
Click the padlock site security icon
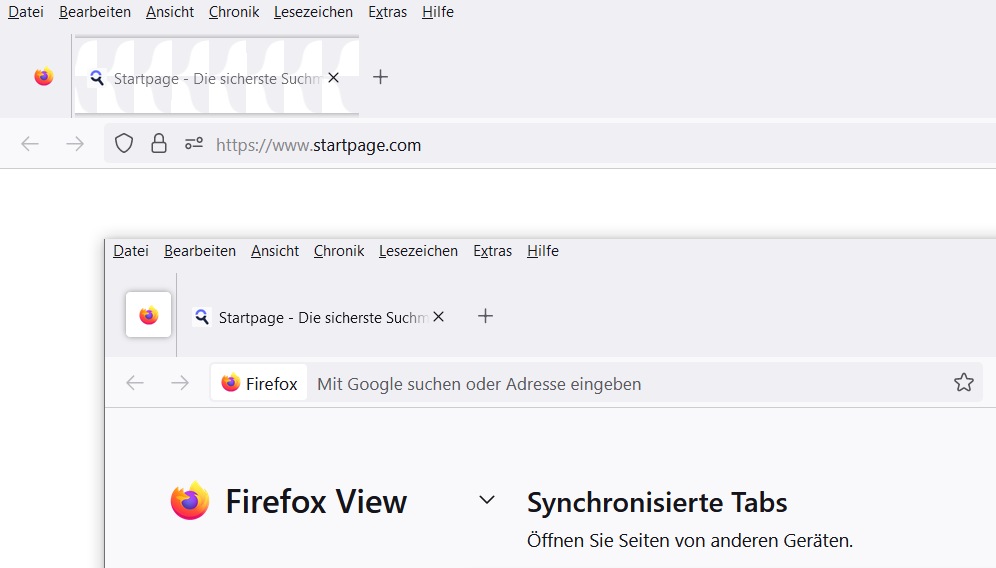point(159,144)
